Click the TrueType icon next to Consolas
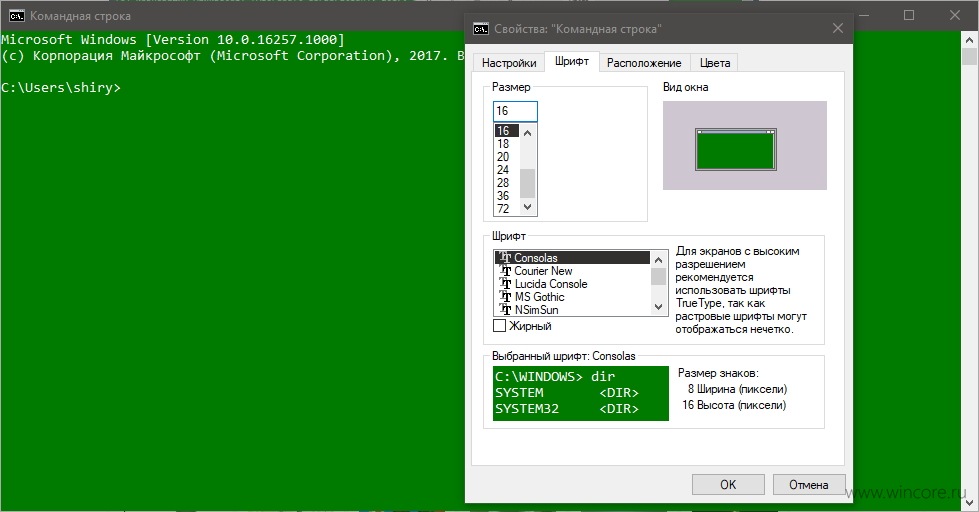Screen dimensions: 979x512 (505, 257)
